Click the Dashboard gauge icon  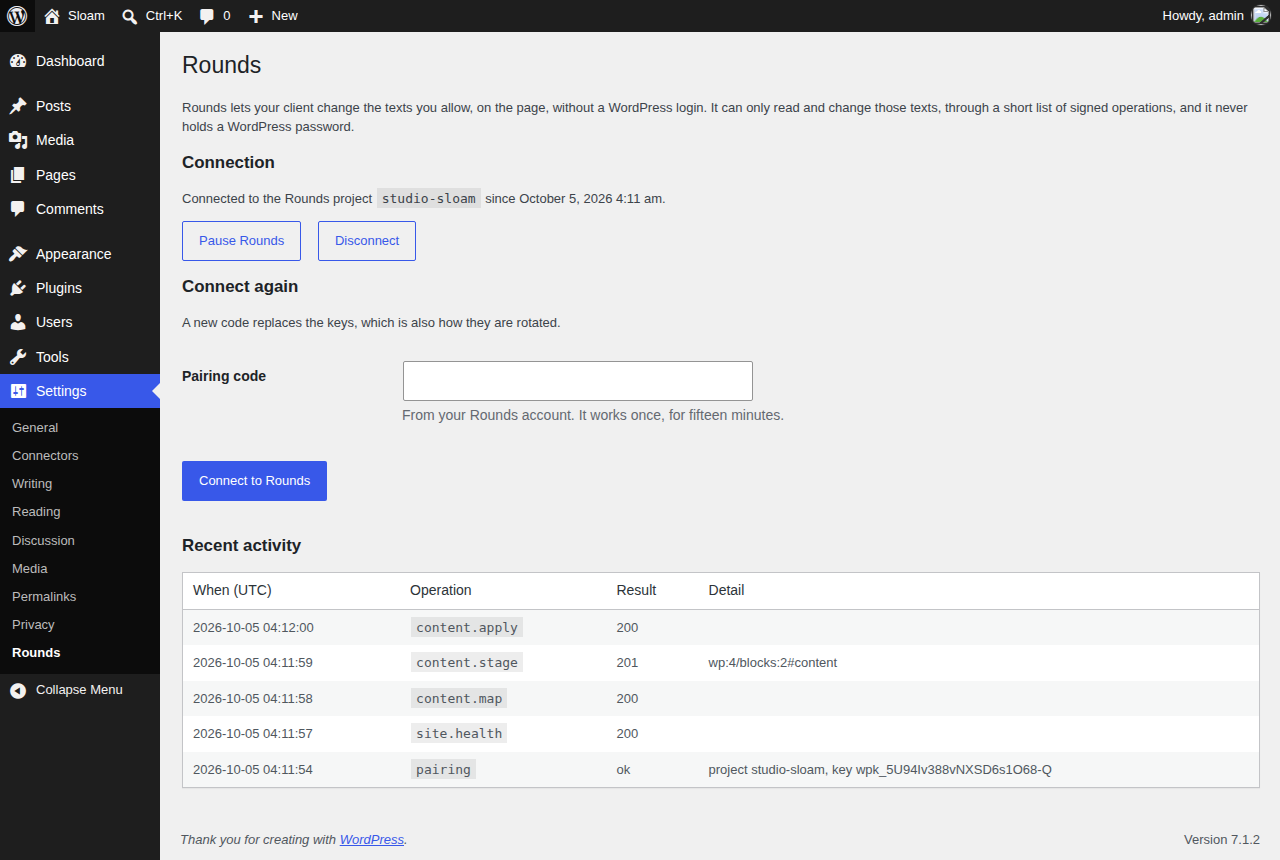point(18,61)
